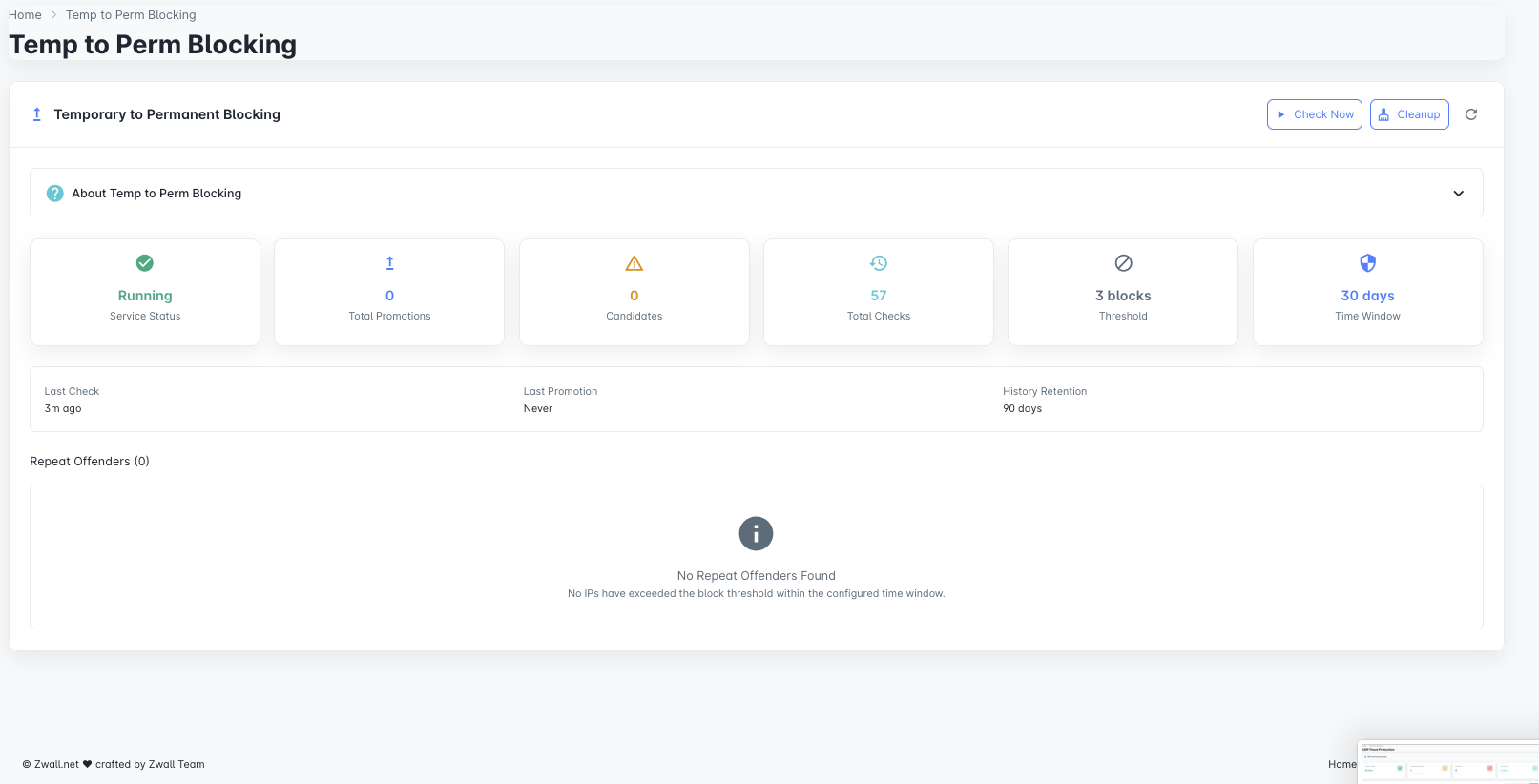Click the question mark help icon
The image size is (1539, 784).
pyautogui.click(x=55, y=194)
